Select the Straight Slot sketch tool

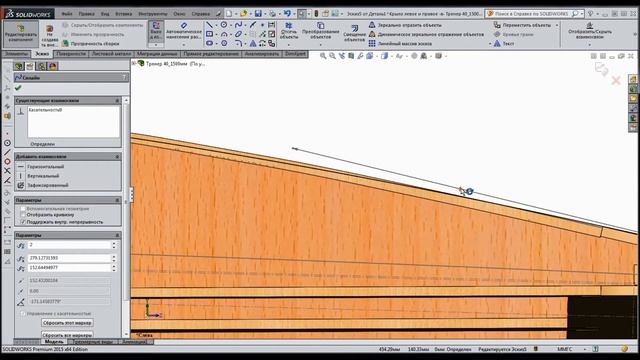pyautogui.click(x=209, y=43)
